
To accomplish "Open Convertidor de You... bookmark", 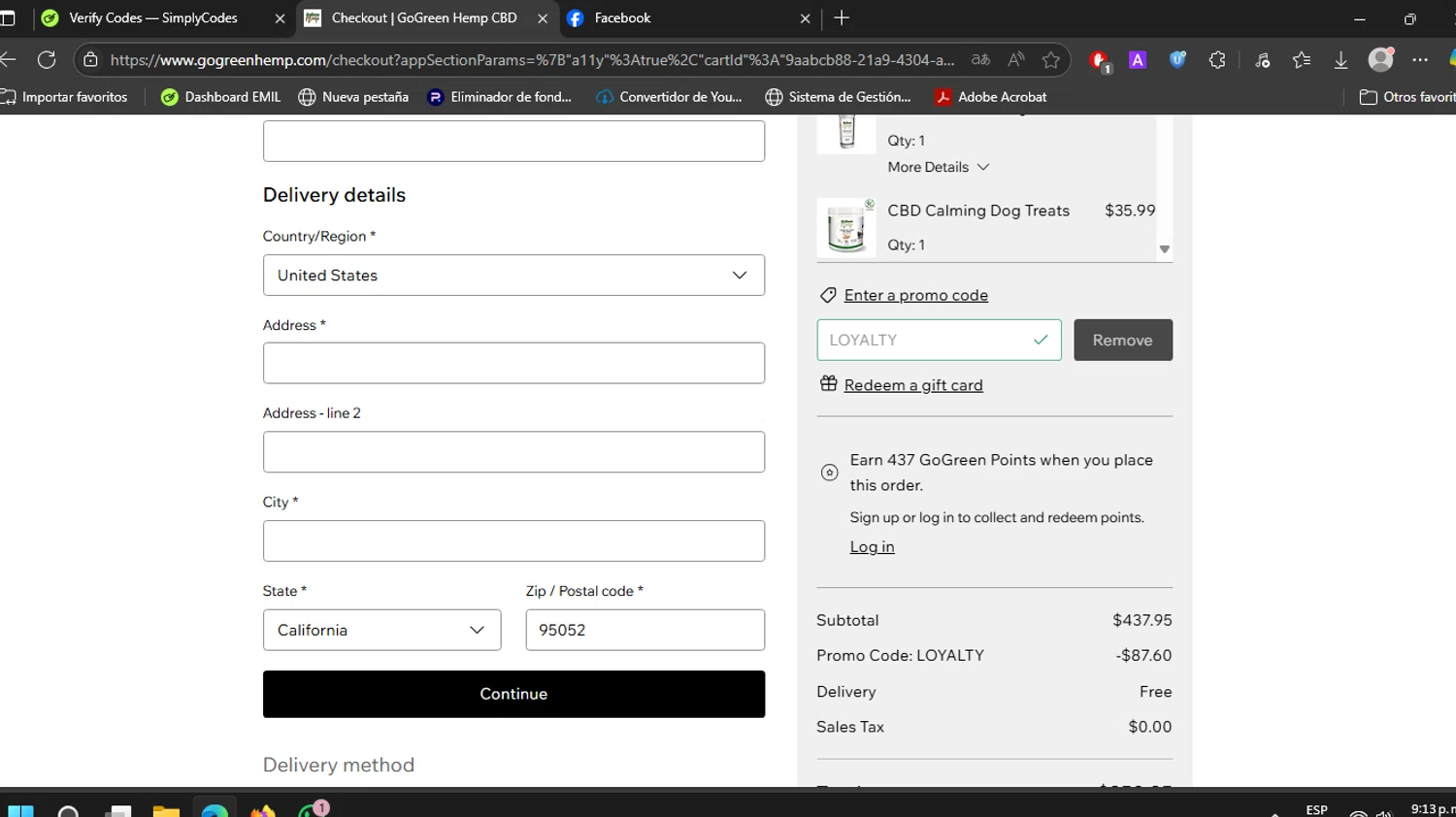I will pos(670,97).
